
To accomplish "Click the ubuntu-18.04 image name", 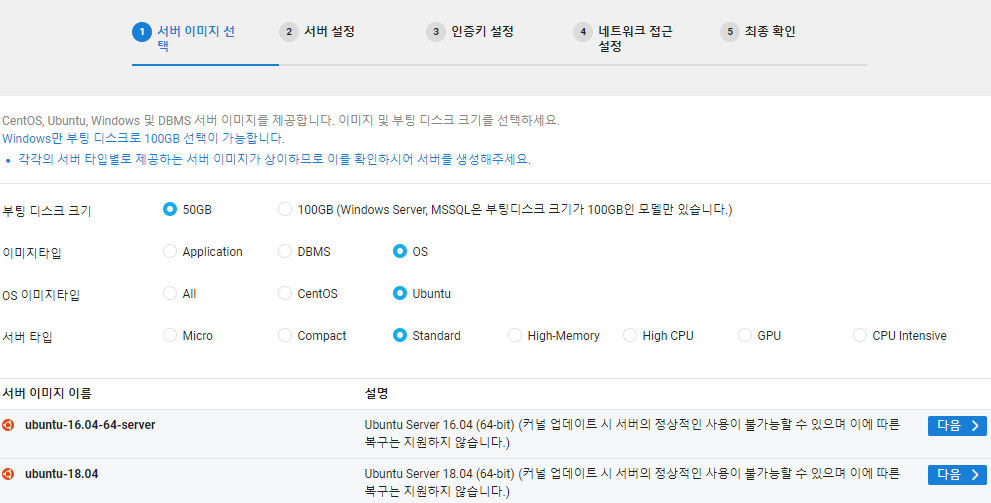I will click(x=62, y=473).
